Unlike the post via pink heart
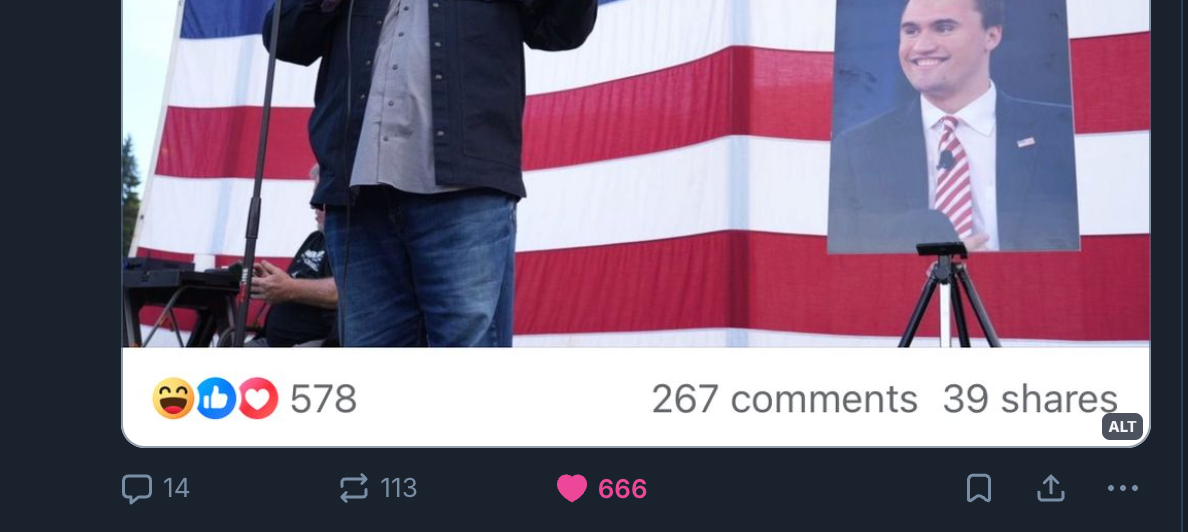Viewport: 1188px width, 532px height. click(572, 489)
